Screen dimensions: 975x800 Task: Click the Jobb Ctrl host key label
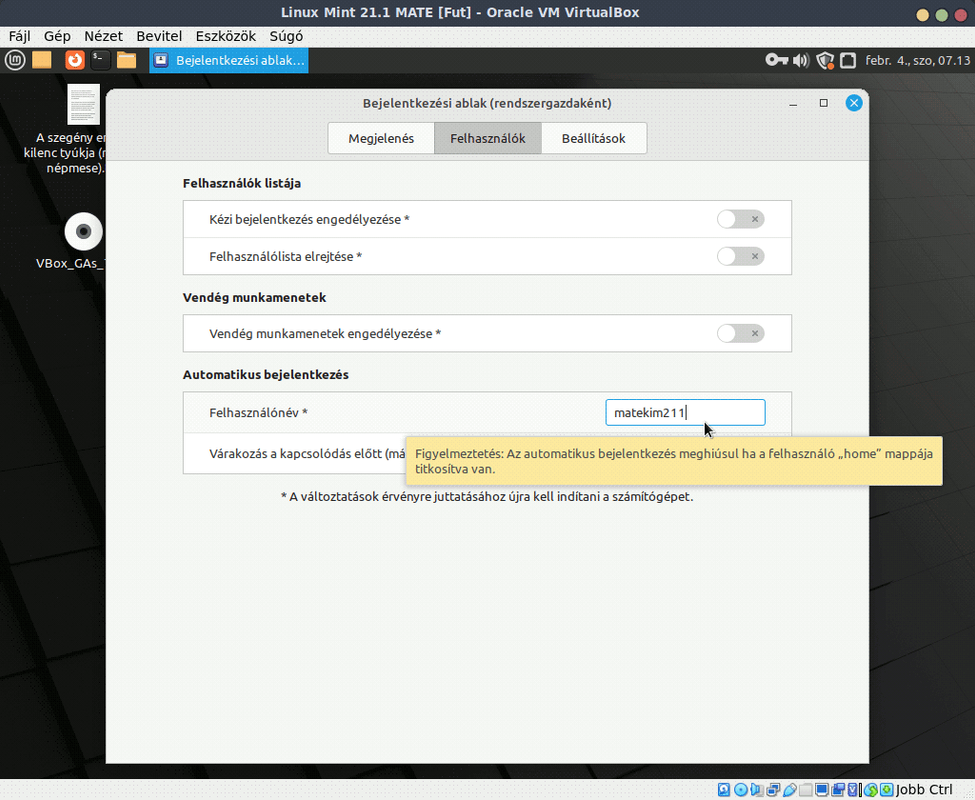pos(924,789)
